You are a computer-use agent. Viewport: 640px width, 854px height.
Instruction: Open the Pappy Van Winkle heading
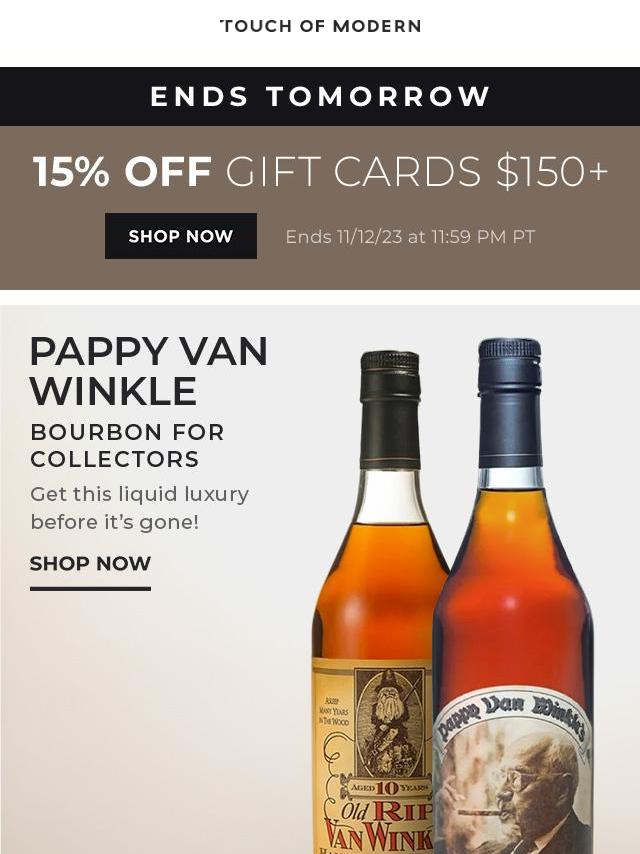(149, 371)
